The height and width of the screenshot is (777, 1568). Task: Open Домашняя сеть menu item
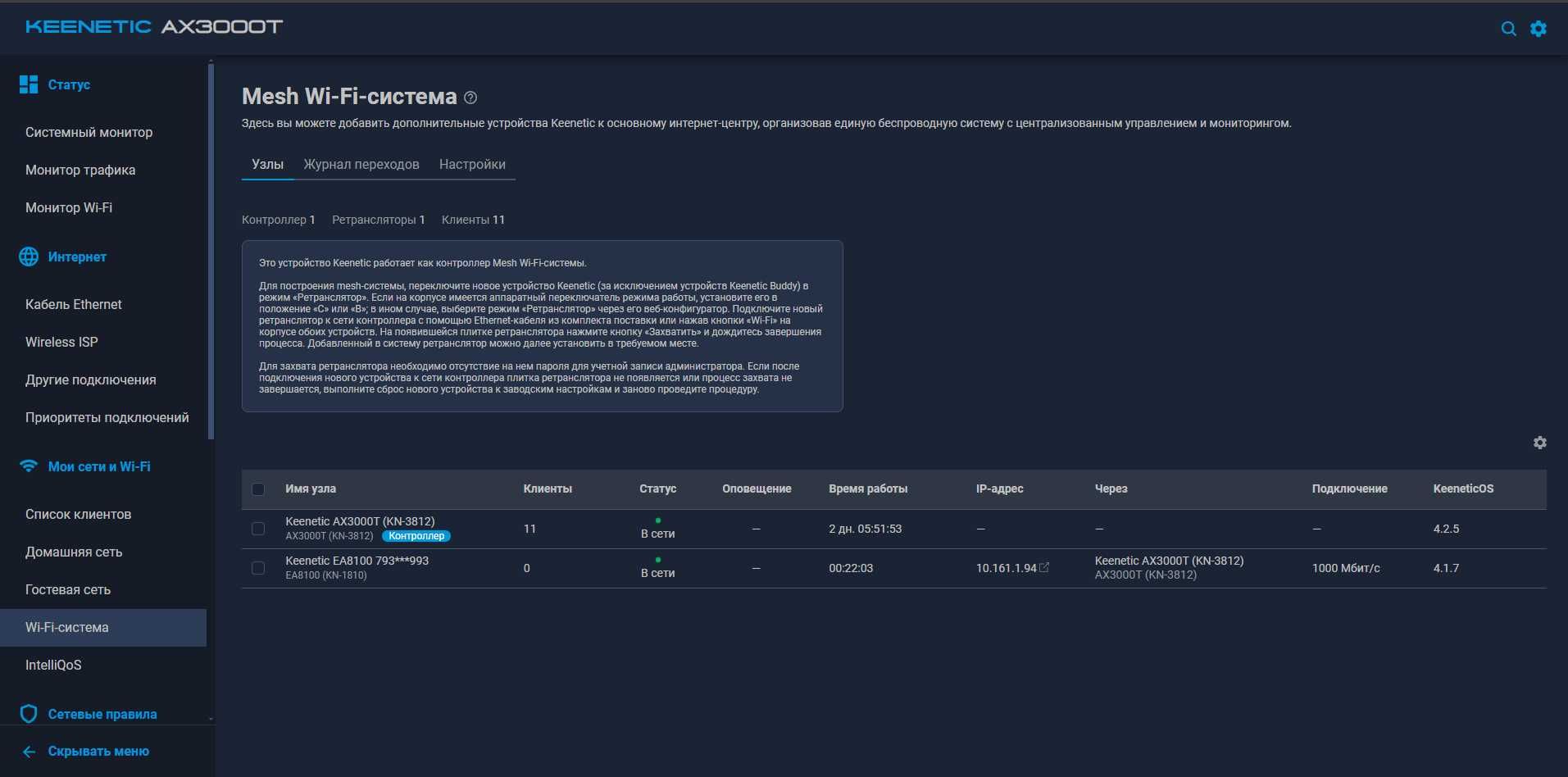(74, 552)
